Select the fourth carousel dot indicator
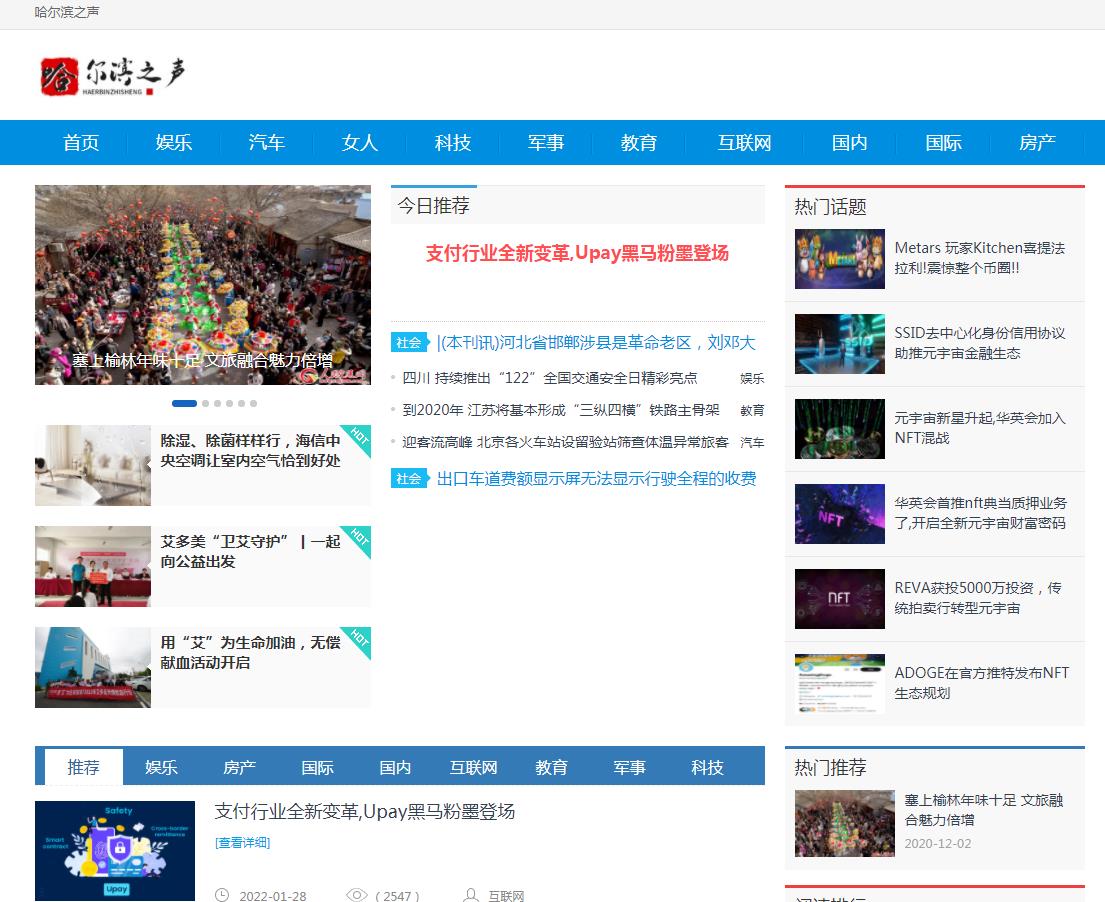1105x902 pixels. 230,404
